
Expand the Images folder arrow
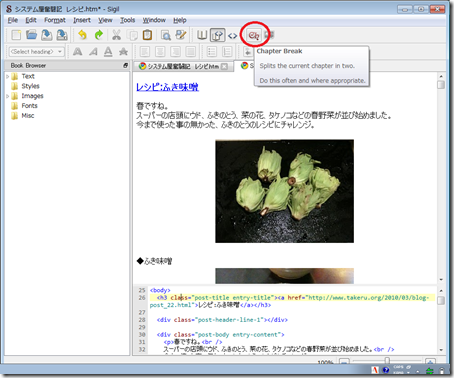point(8,96)
